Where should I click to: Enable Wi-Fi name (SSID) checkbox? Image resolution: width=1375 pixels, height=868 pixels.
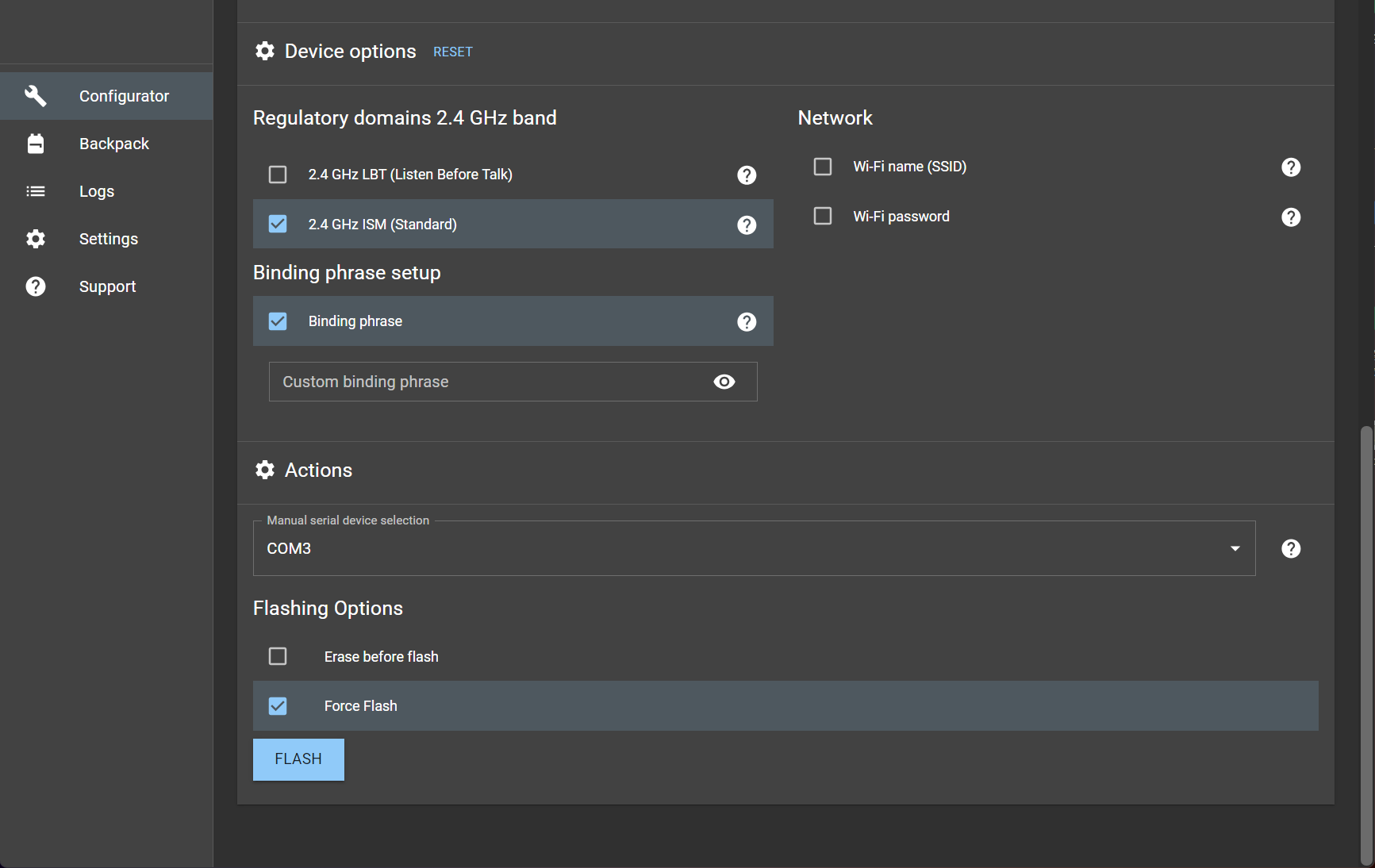(823, 167)
